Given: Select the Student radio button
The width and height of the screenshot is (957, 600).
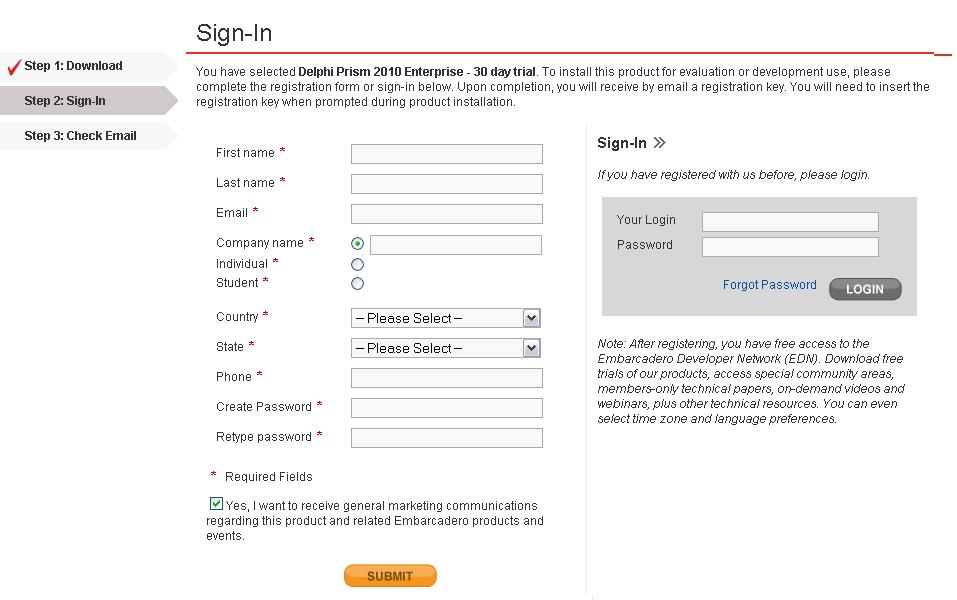Looking at the screenshot, I should 358,283.
